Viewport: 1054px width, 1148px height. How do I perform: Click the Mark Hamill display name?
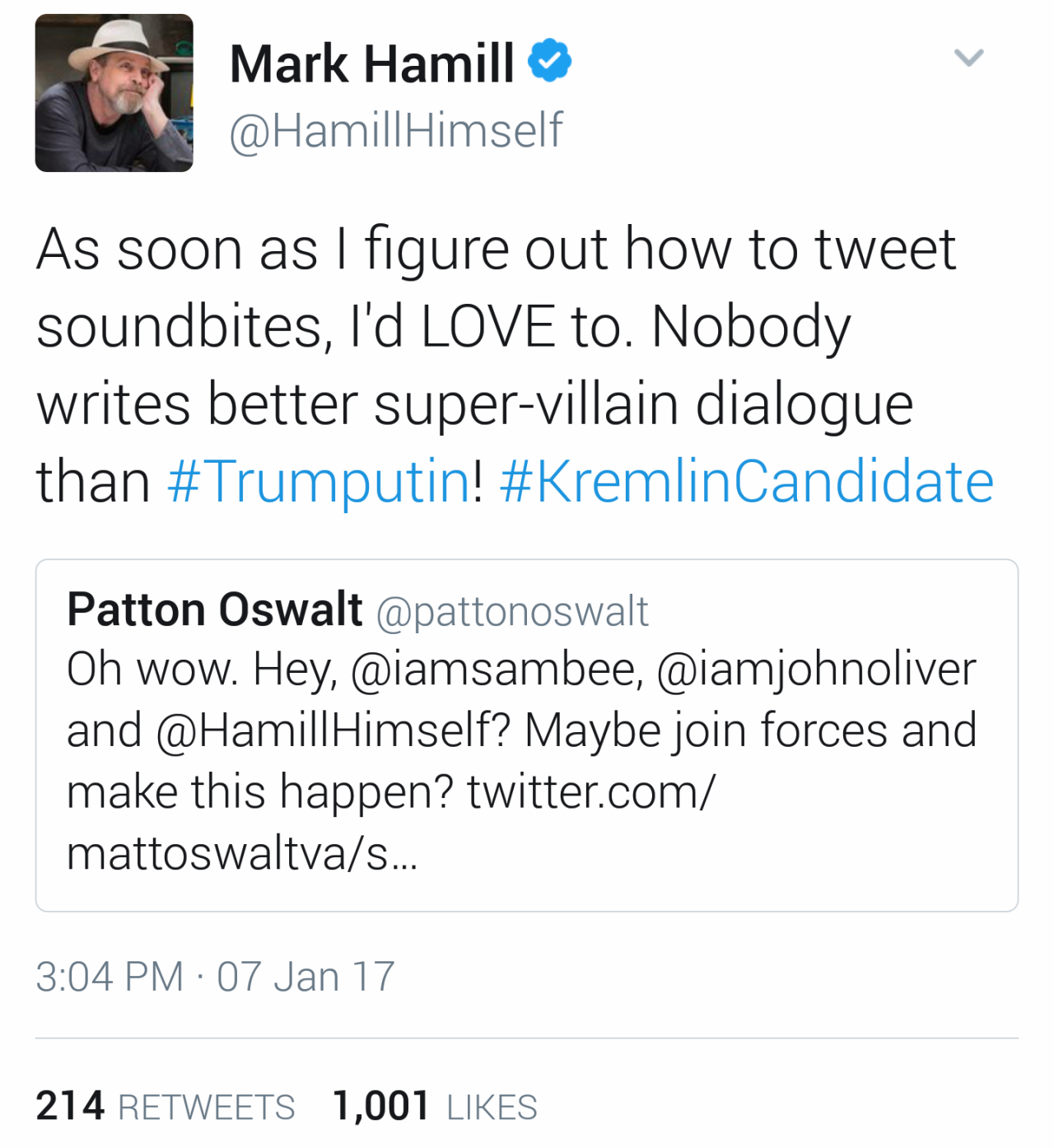pos(372,63)
